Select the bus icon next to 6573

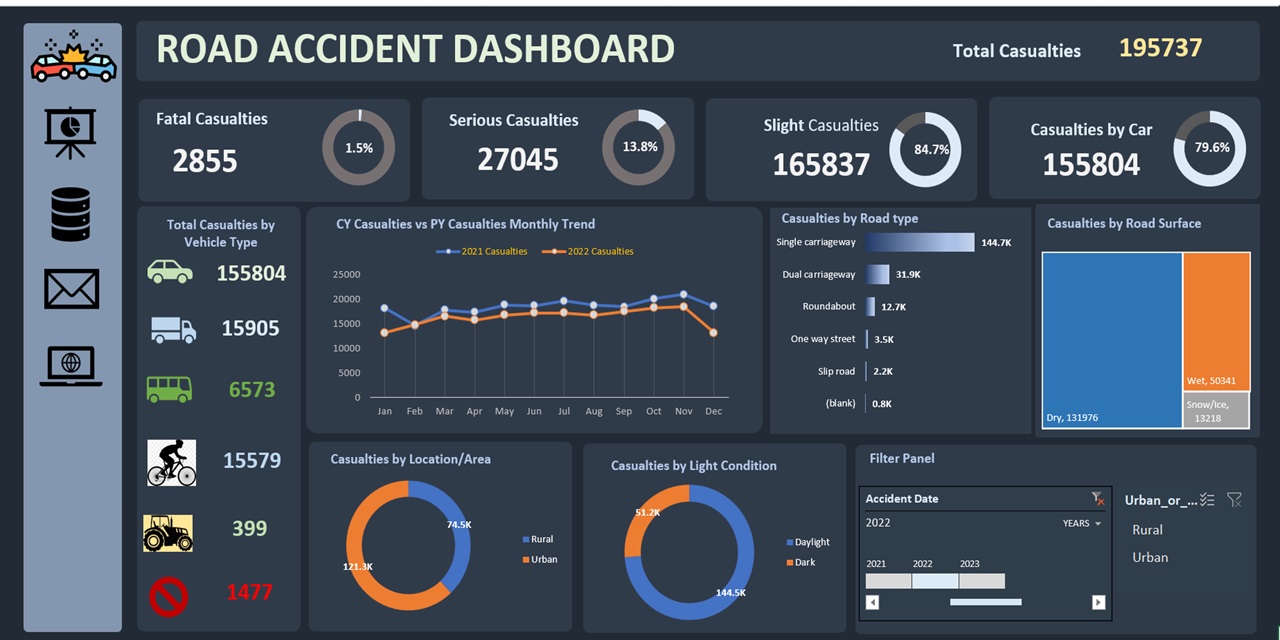pyautogui.click(x=170, y=389)
